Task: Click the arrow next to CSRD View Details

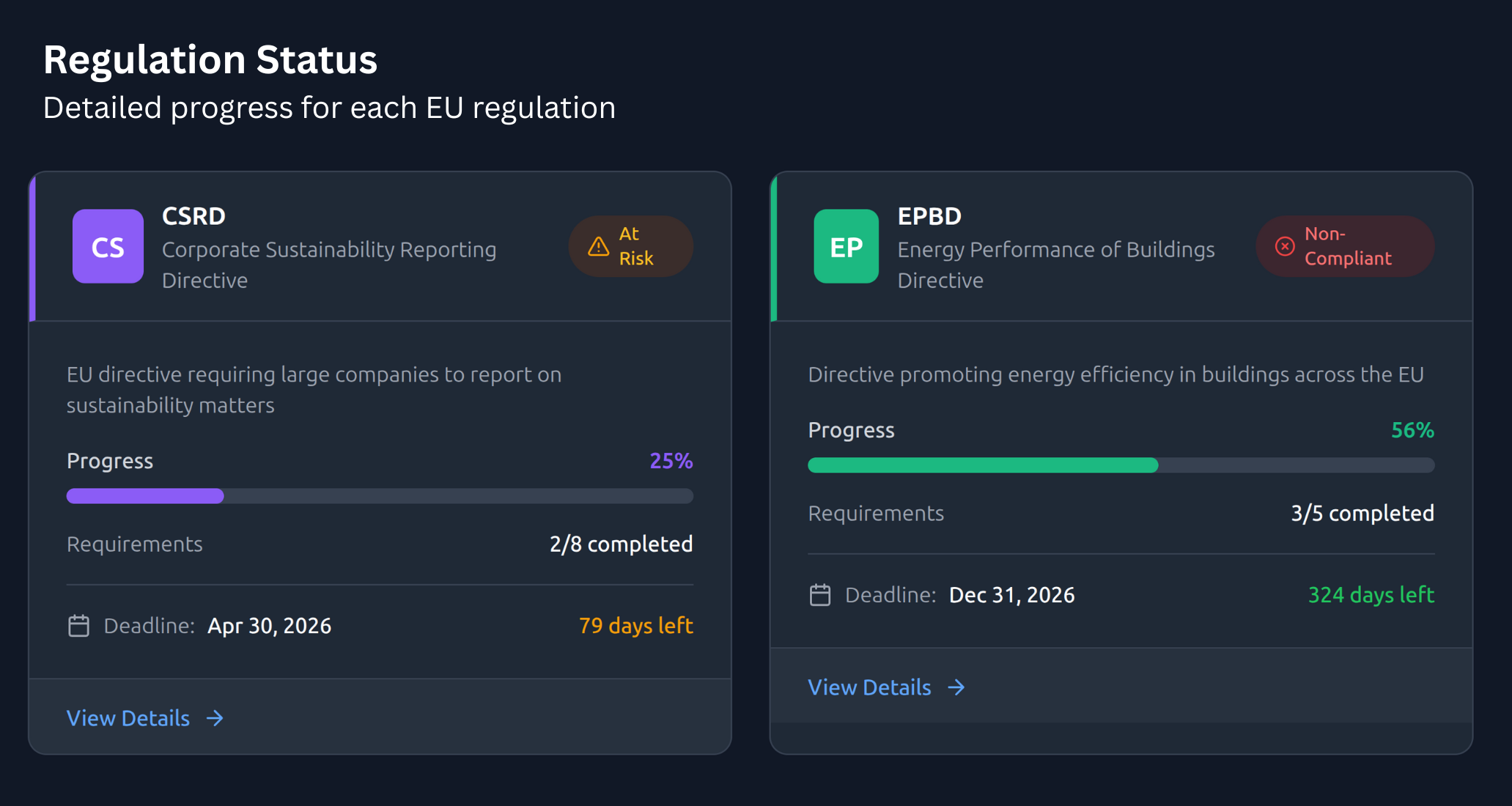Action: [x=215, y=718]
